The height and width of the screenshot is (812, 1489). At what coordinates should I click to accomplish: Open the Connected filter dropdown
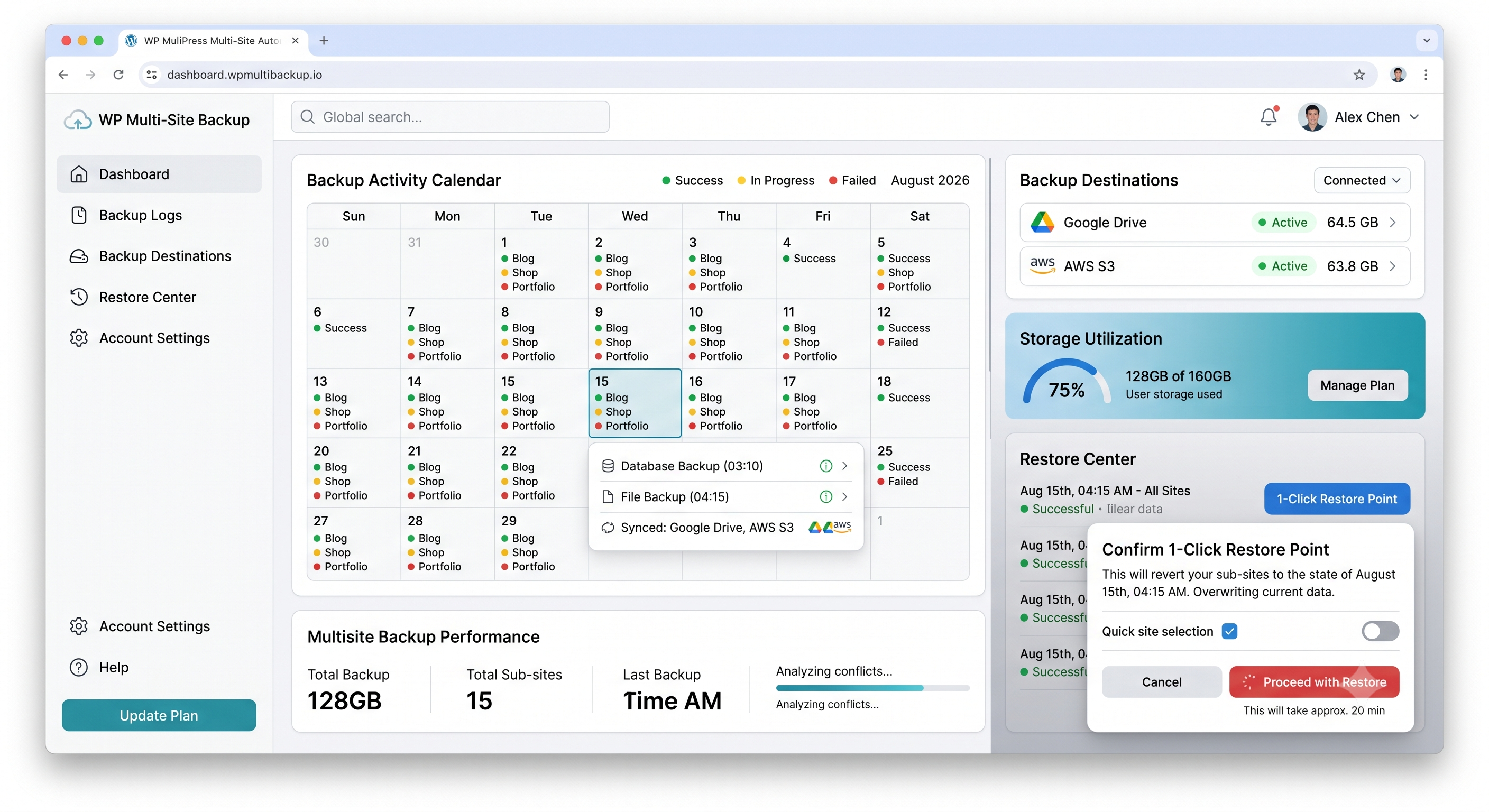[1361, 180]
